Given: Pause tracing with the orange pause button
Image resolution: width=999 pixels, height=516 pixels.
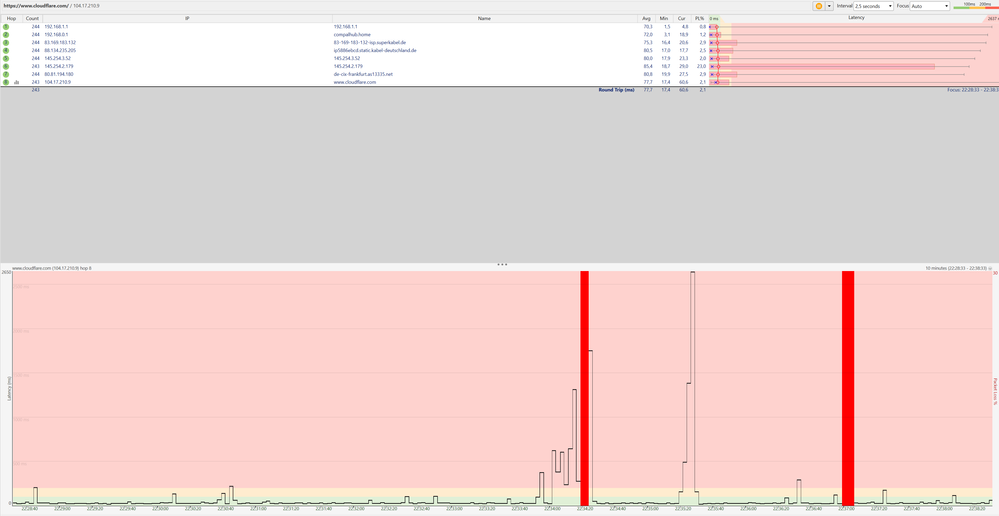Looking at the screenshot, I should [x=818, y=6].
